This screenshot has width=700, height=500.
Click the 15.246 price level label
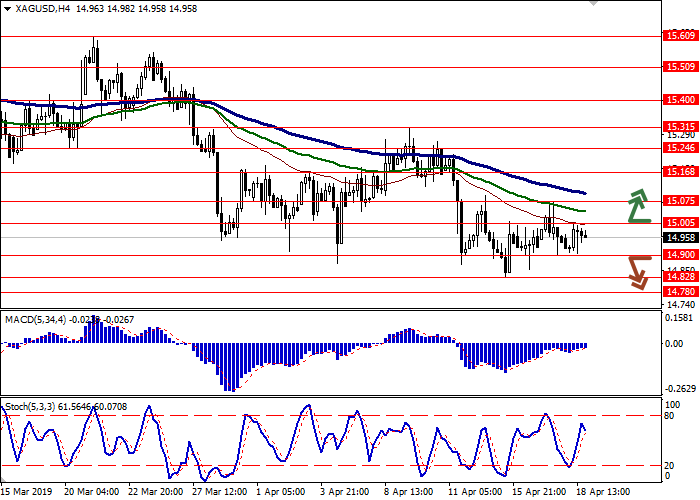click(x=680, y=147)
